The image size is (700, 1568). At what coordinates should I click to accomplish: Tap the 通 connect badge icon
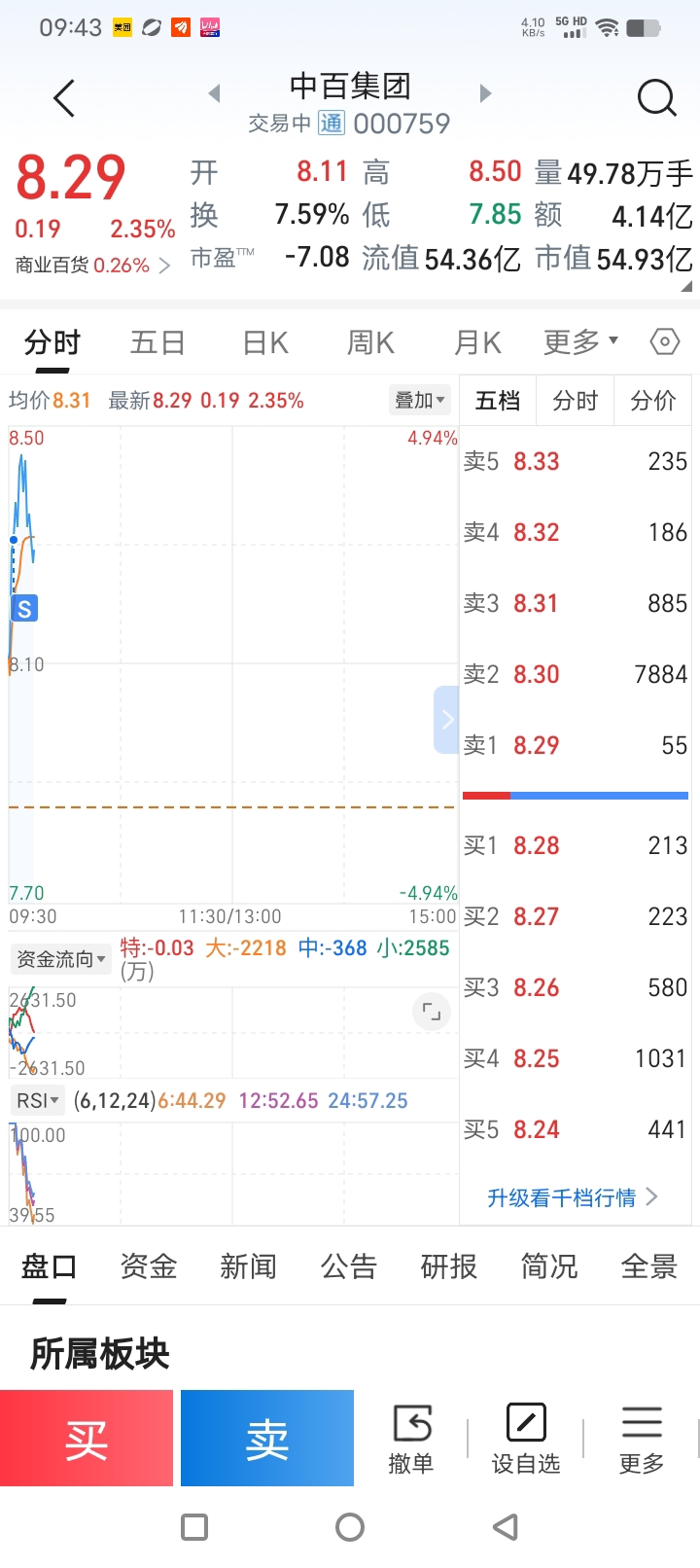point(332,123)
